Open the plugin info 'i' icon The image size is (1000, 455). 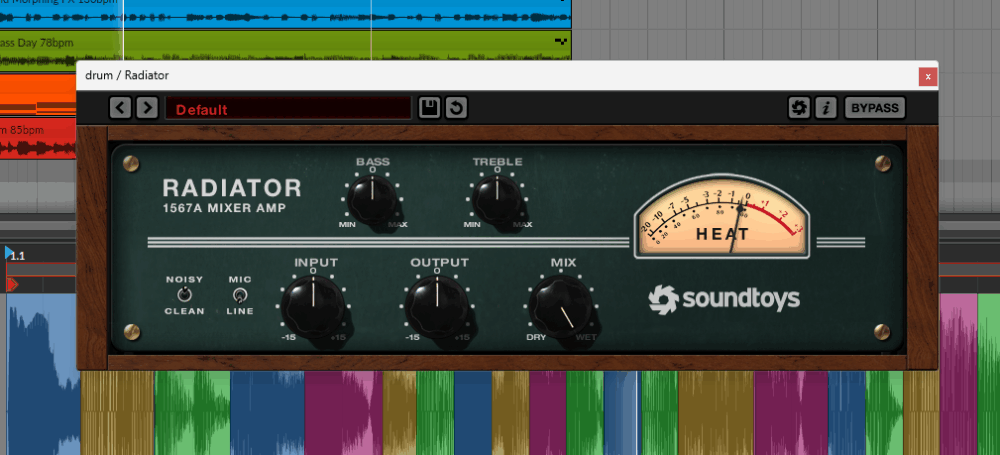coord(826,108)
